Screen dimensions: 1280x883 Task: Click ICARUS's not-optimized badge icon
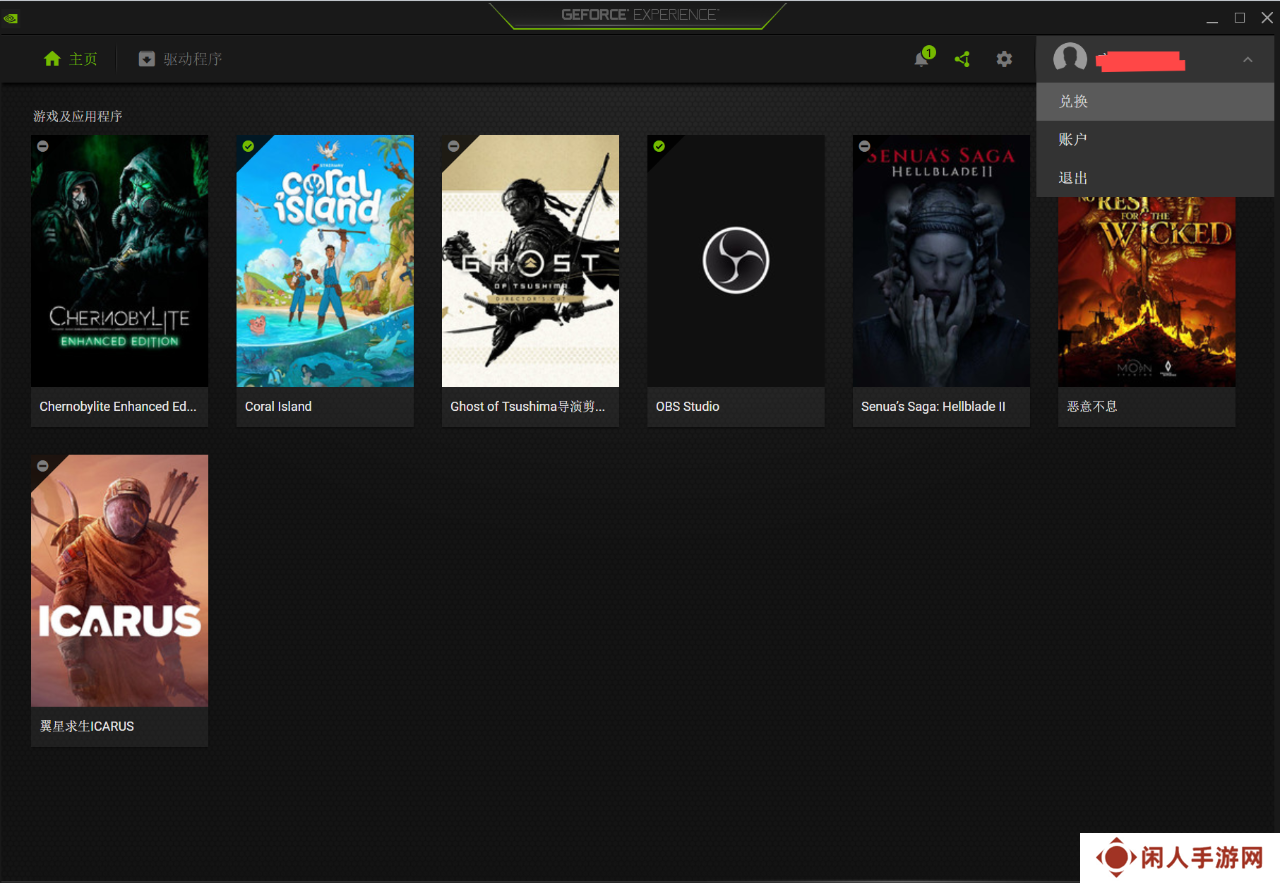tap(42, 466)
